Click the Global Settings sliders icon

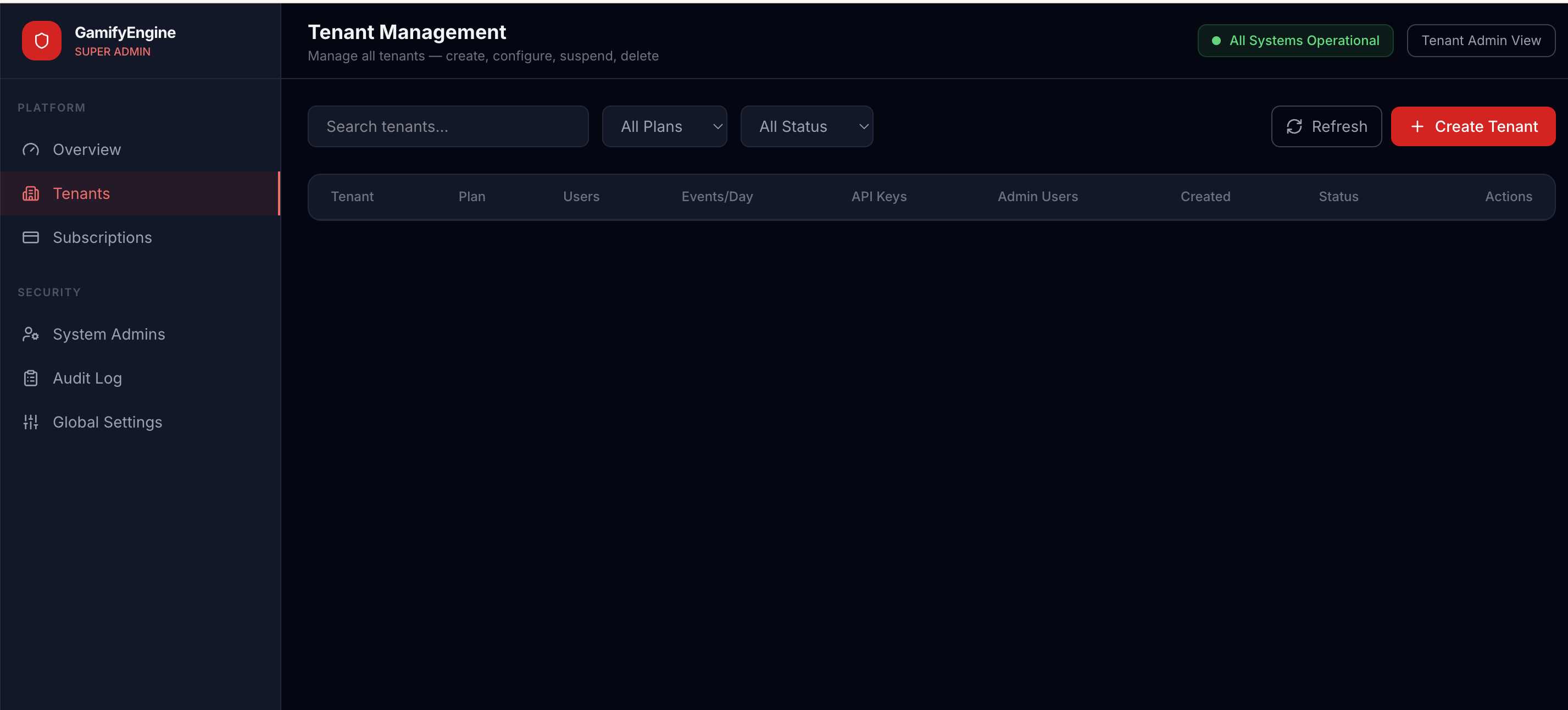(30, 421)
